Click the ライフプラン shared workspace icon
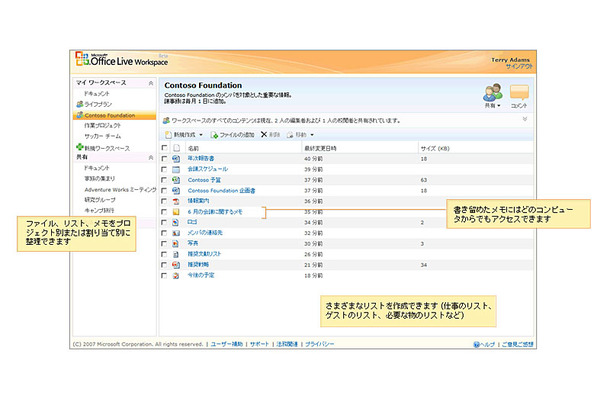The height and width of the screenshot is (400, 610). tap(80, 104)
